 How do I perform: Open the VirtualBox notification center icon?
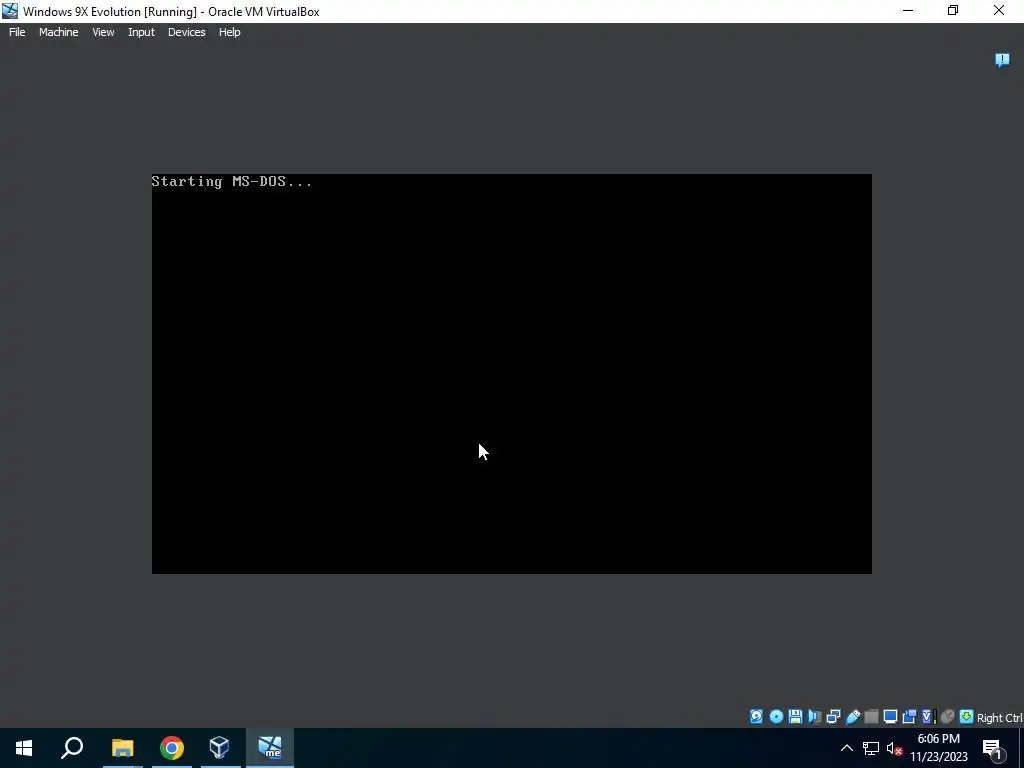pos(1002,60)
